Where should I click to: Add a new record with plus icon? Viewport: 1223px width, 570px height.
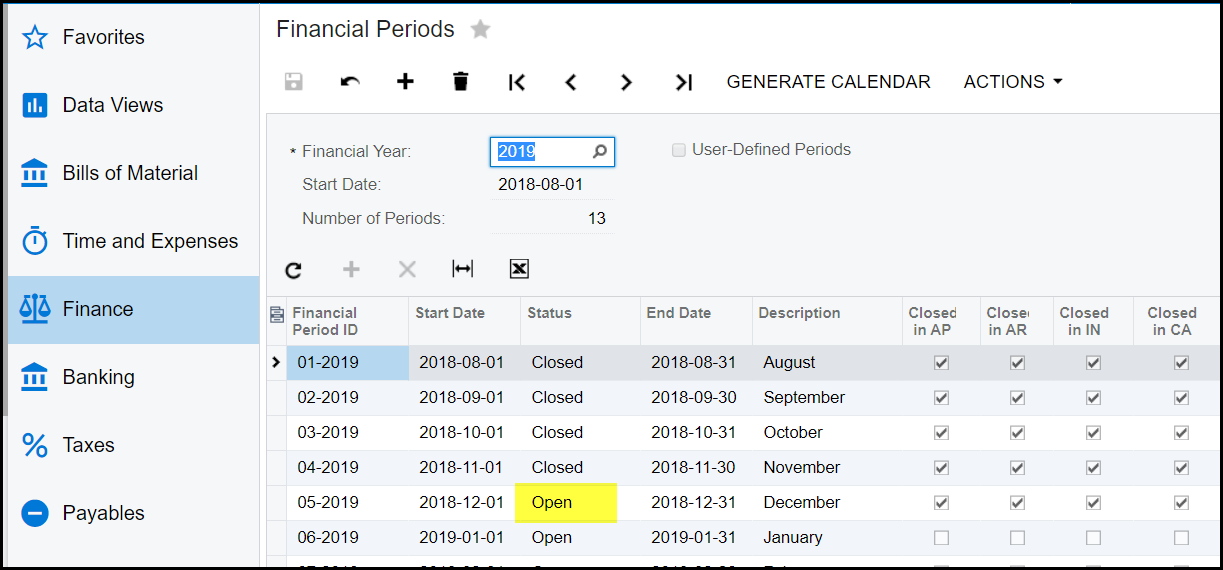point(405,82)
